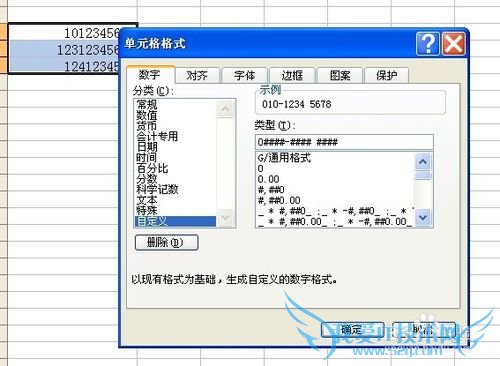Open the 保护 tab

point(387,75)
